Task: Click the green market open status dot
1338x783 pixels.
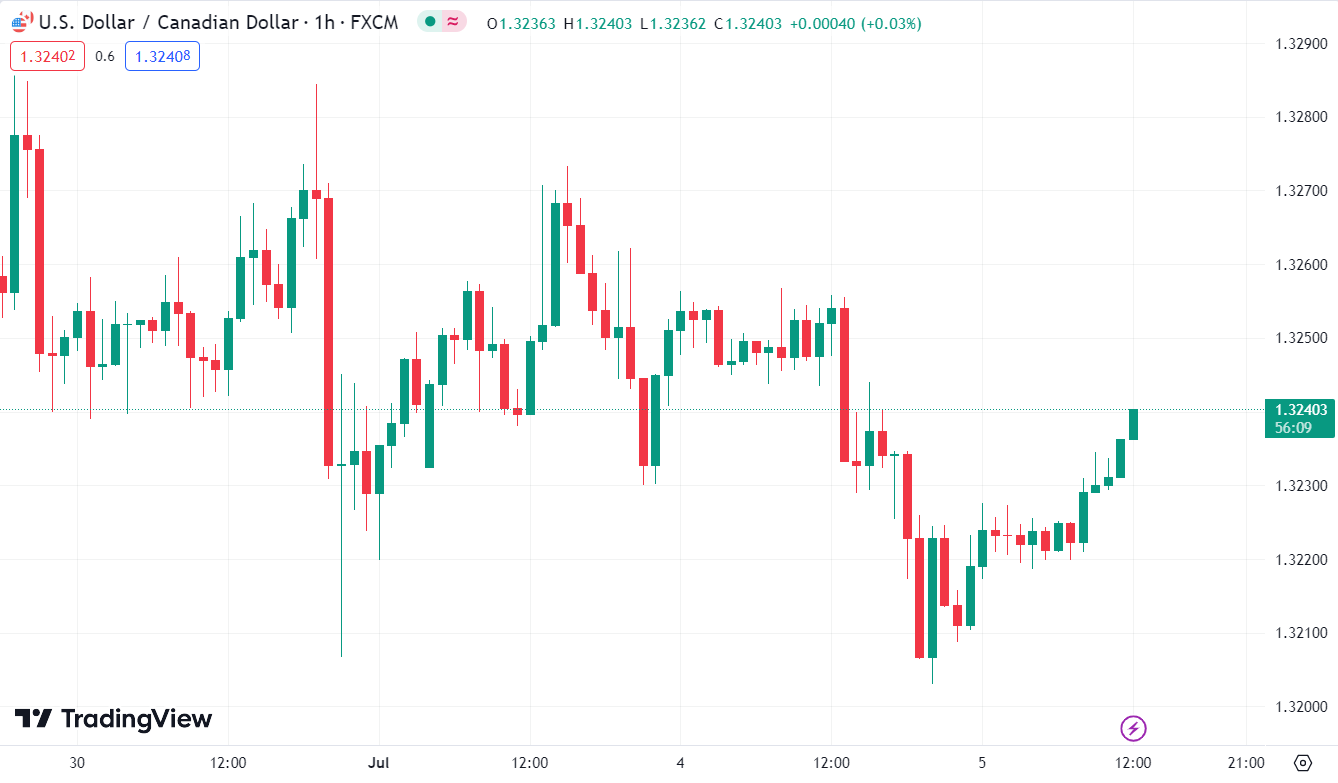Action: [430, 22]
